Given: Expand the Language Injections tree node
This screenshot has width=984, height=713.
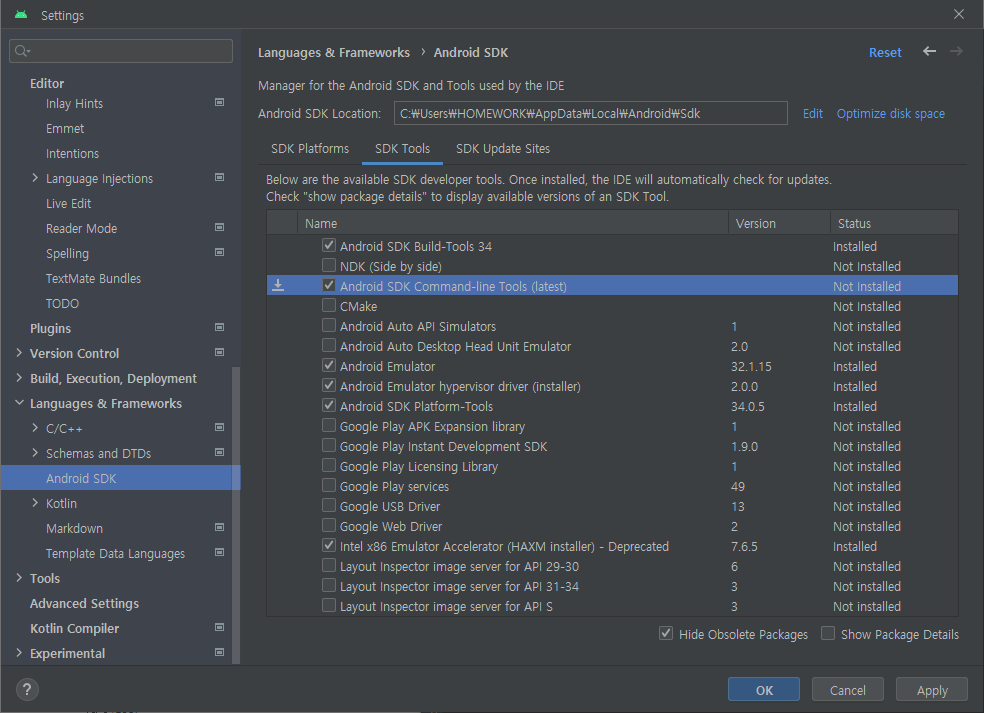Looking at the screenshot, I should click(35, 178).
